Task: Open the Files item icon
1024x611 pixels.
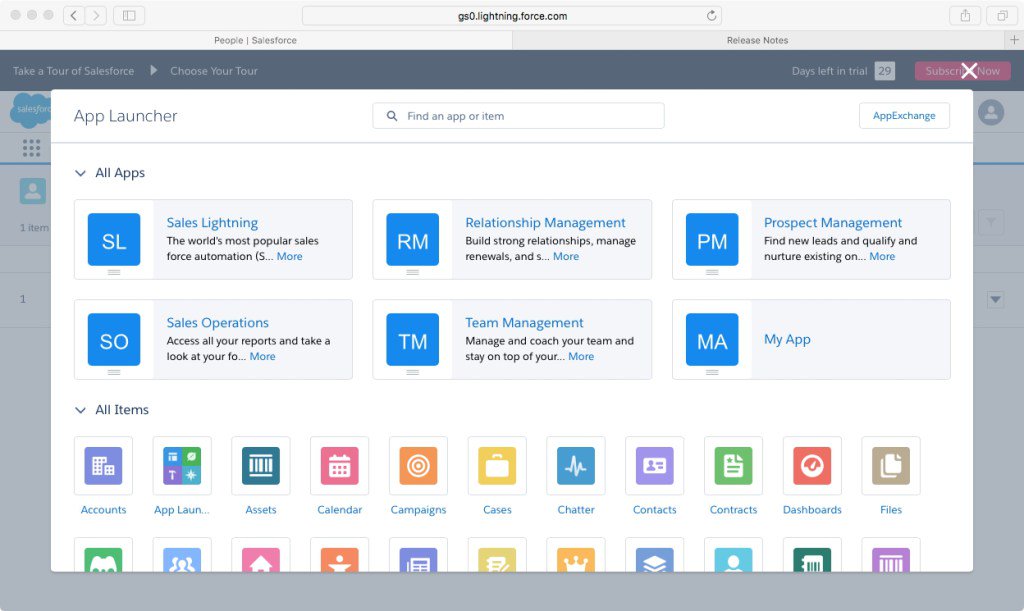Action: pyautogui.click(x=891, y=465)
